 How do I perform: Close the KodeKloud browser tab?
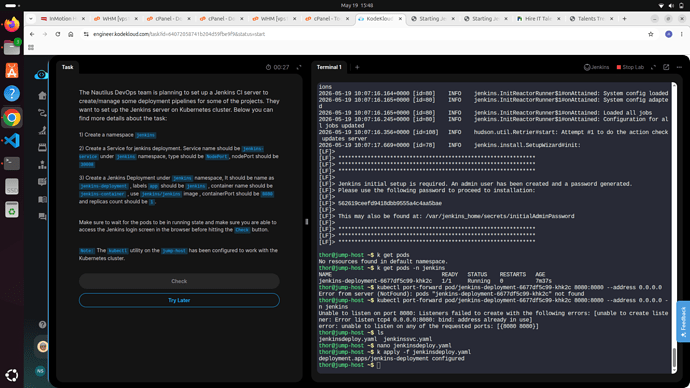coord(400,19)
